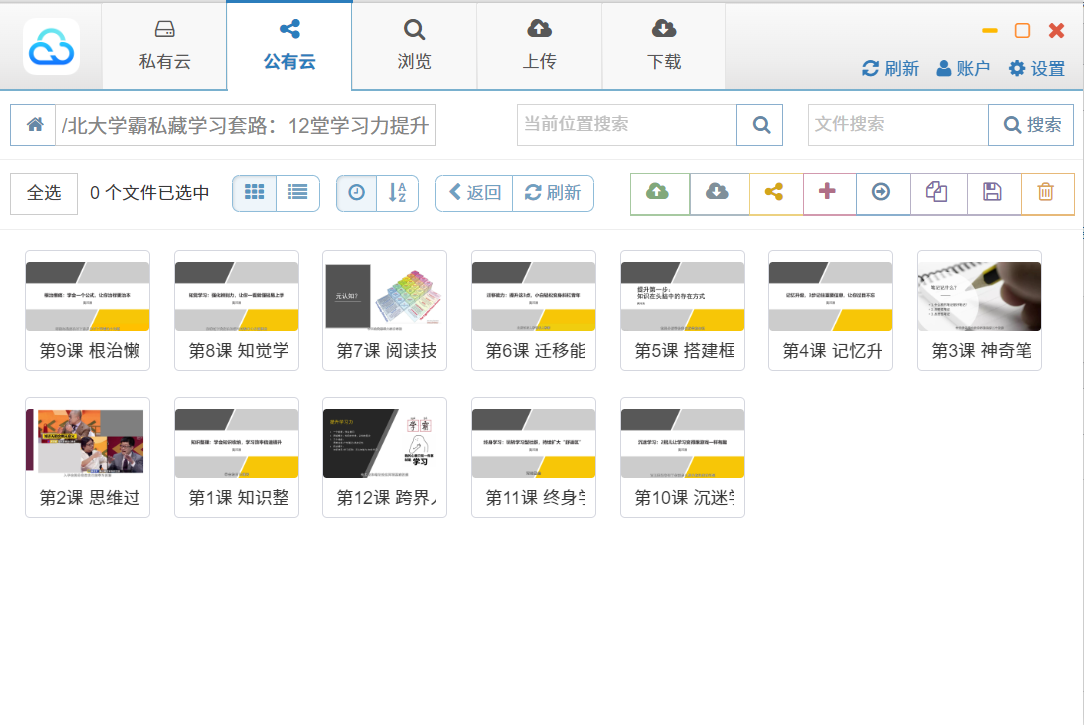Sort files alphabetically A-Z
This screenshot has height=725, width=1084.
click(397, 193)
